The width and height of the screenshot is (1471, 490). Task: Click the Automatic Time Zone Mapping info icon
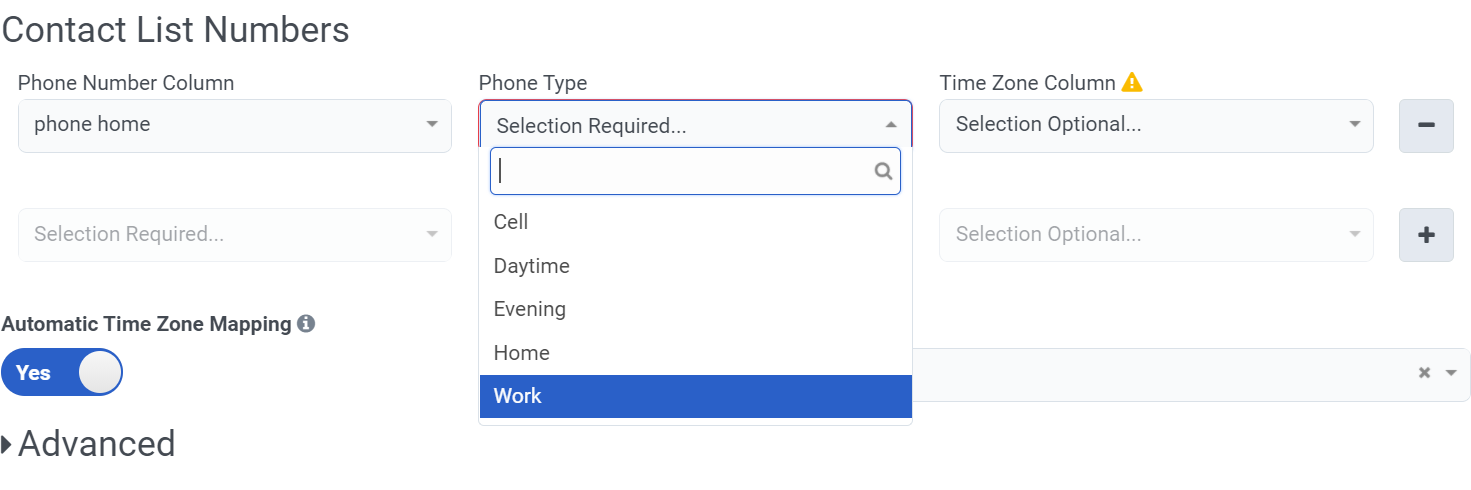click(x=306, y=324)
